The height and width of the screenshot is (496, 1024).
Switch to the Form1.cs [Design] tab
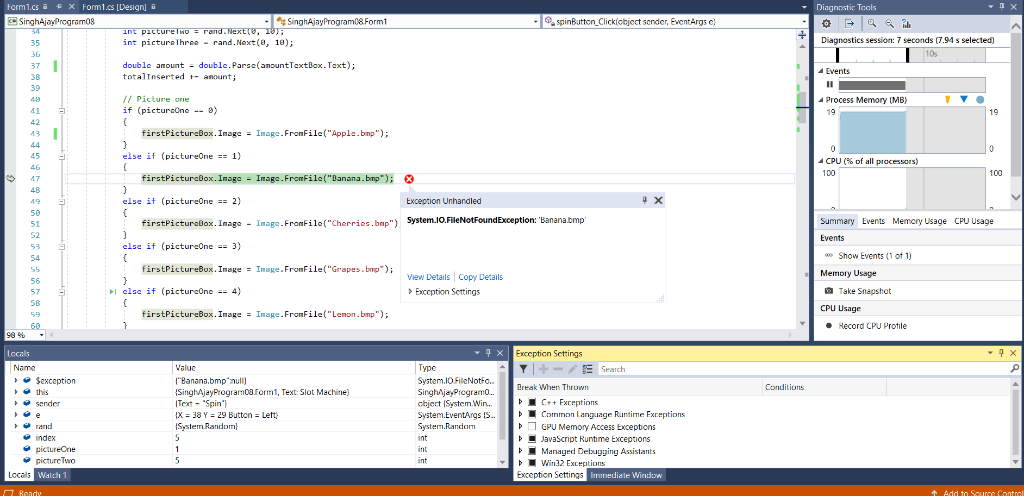(x=115, y=7)
